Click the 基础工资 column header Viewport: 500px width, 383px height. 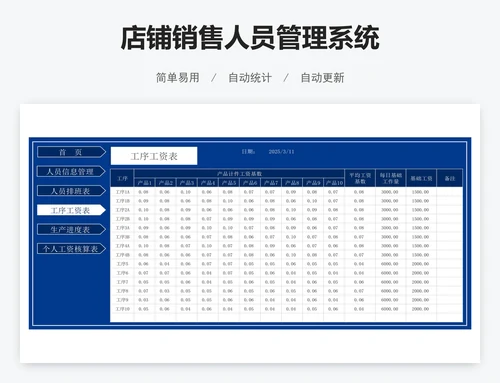(x=421, y=178)
